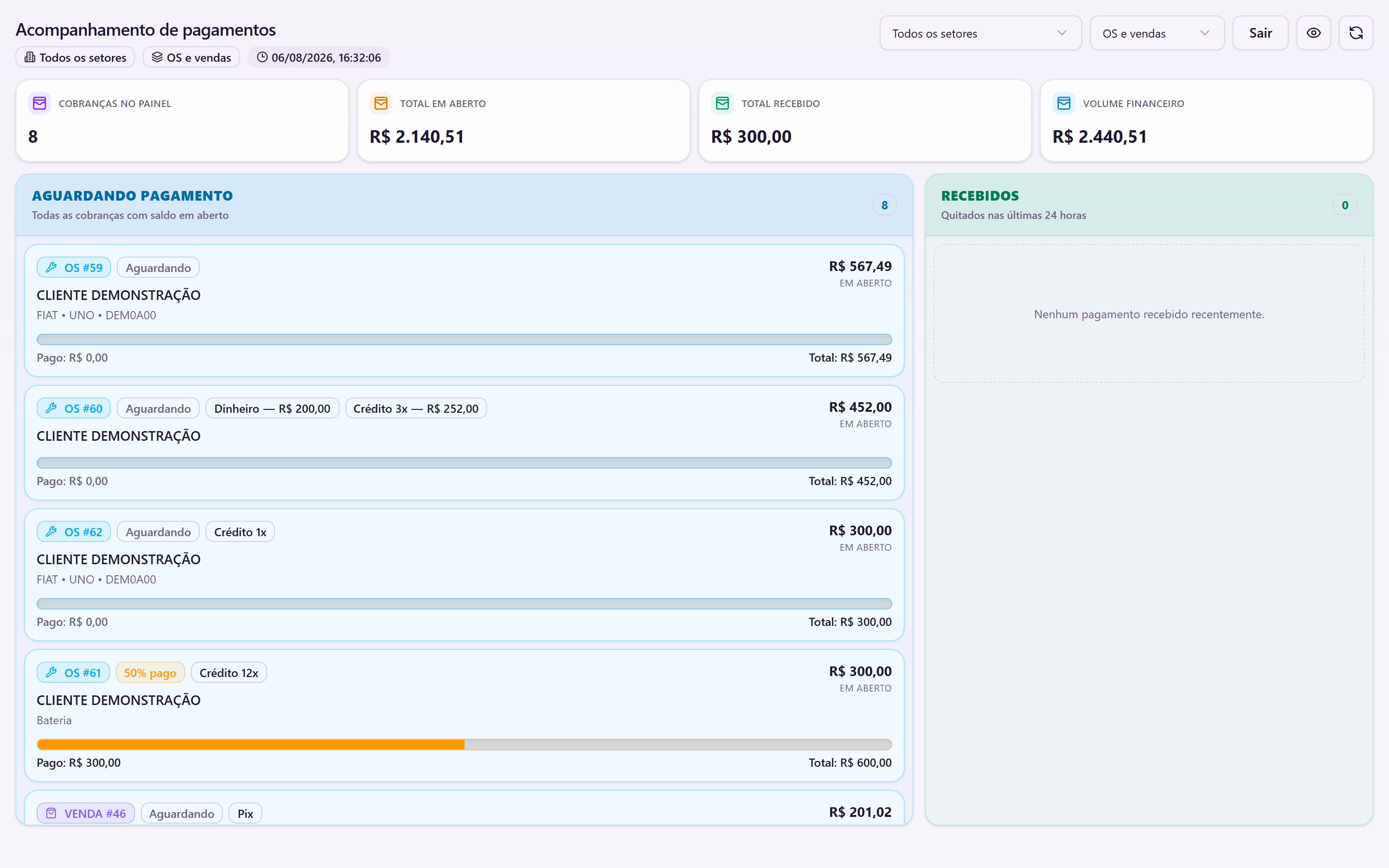Click the OS #60 payment progress bar
The image size is (1389, 868).
(464, 463)
